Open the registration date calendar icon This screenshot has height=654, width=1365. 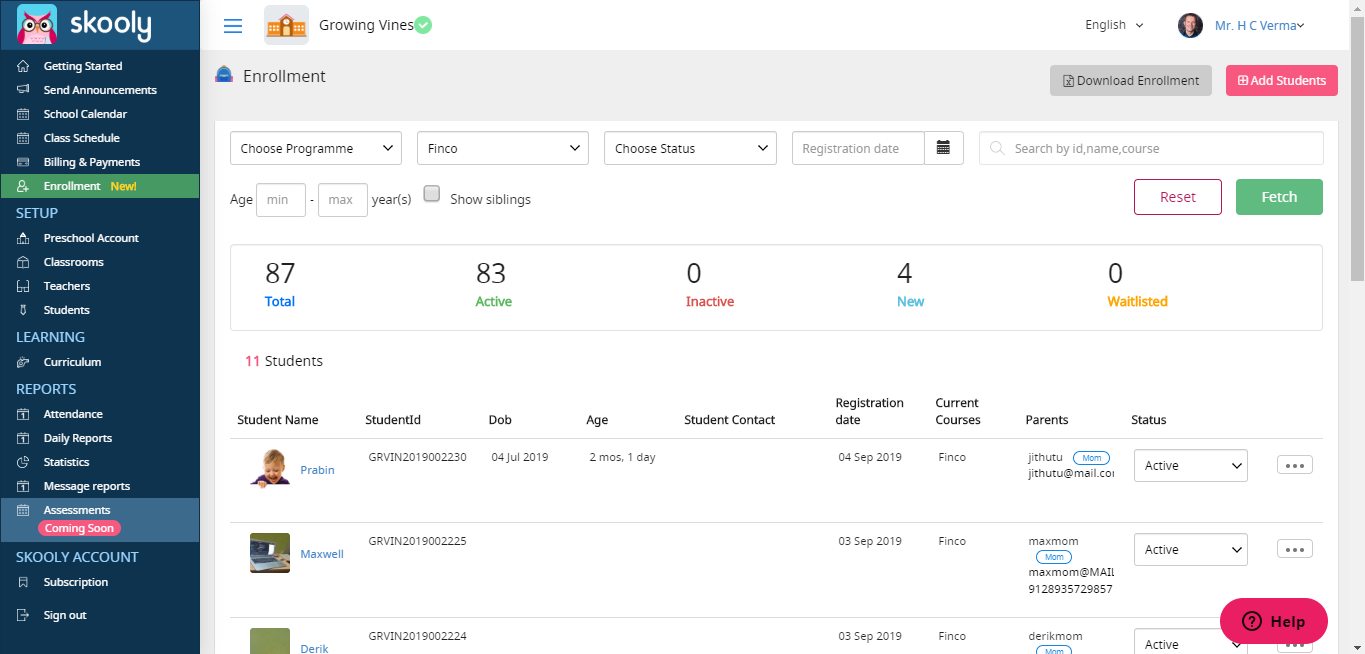[x=943, y=148]
